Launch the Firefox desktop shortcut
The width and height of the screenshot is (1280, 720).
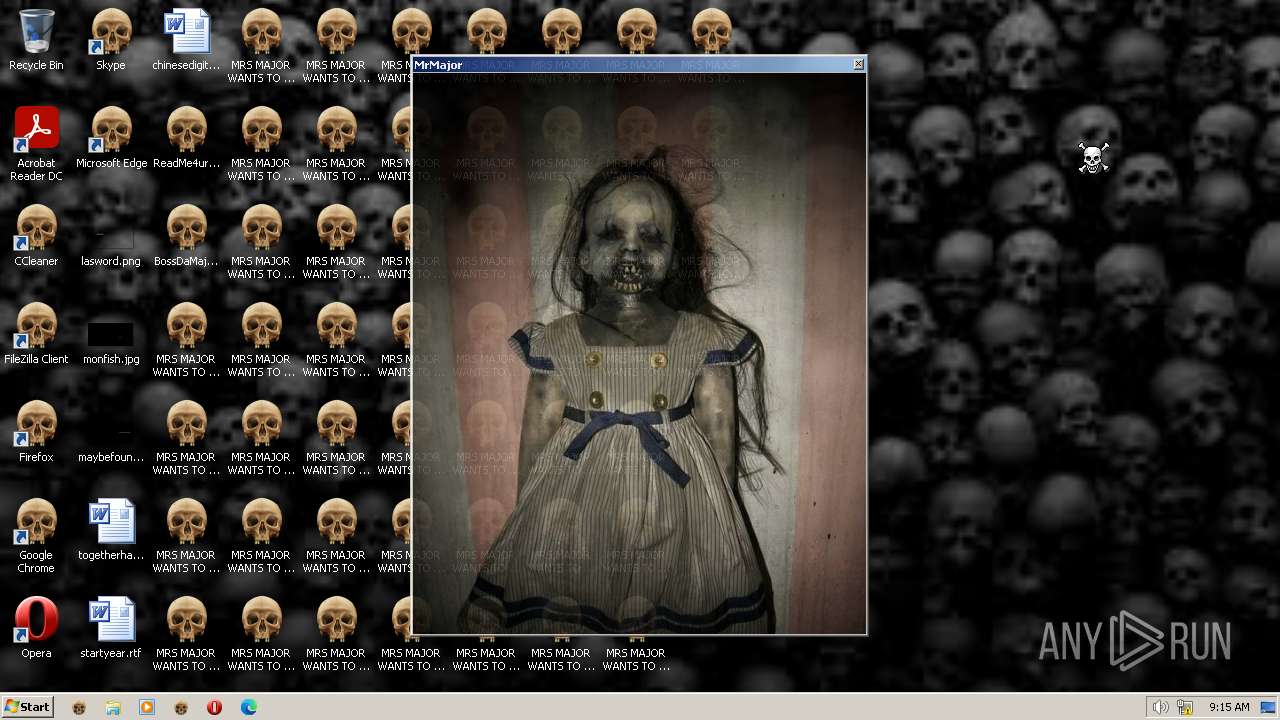click(36, 432)
